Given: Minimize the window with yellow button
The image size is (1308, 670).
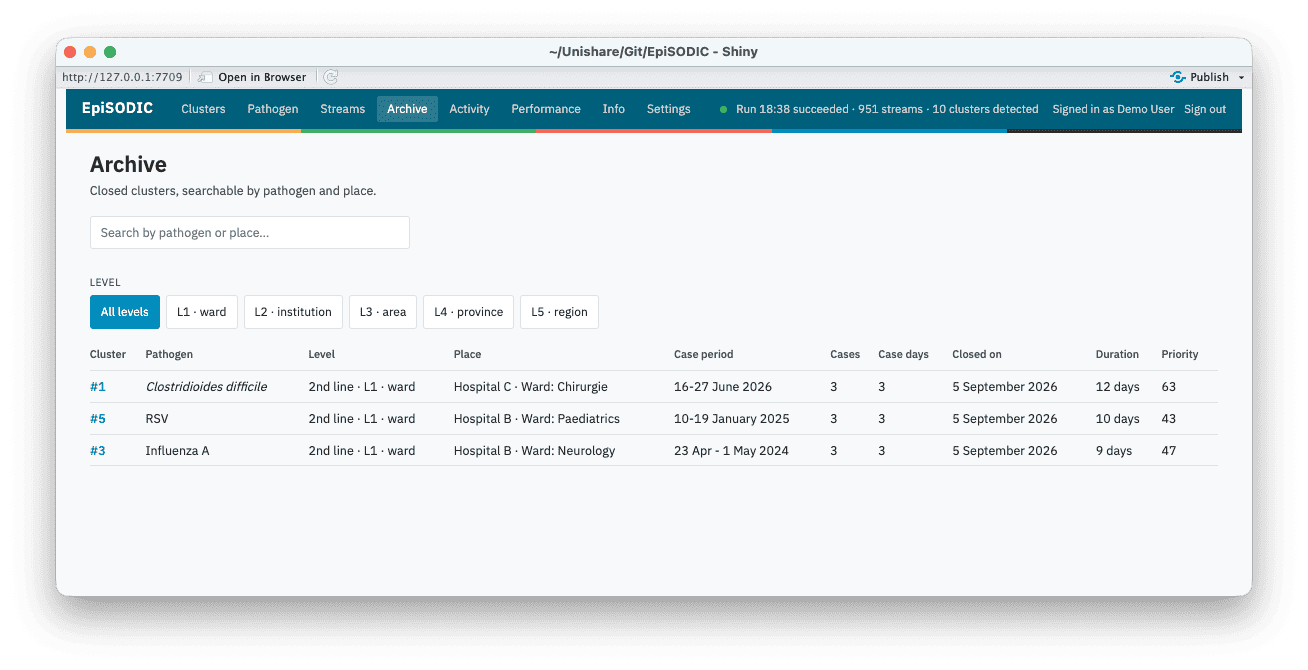Looking at the screenshot, I should click(90, 52).
